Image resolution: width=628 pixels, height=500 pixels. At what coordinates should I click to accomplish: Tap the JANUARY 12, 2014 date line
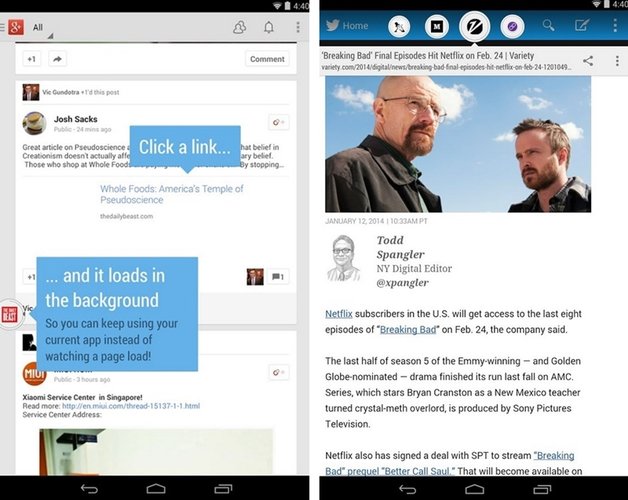pyautogui.click(x=376, y=221)
